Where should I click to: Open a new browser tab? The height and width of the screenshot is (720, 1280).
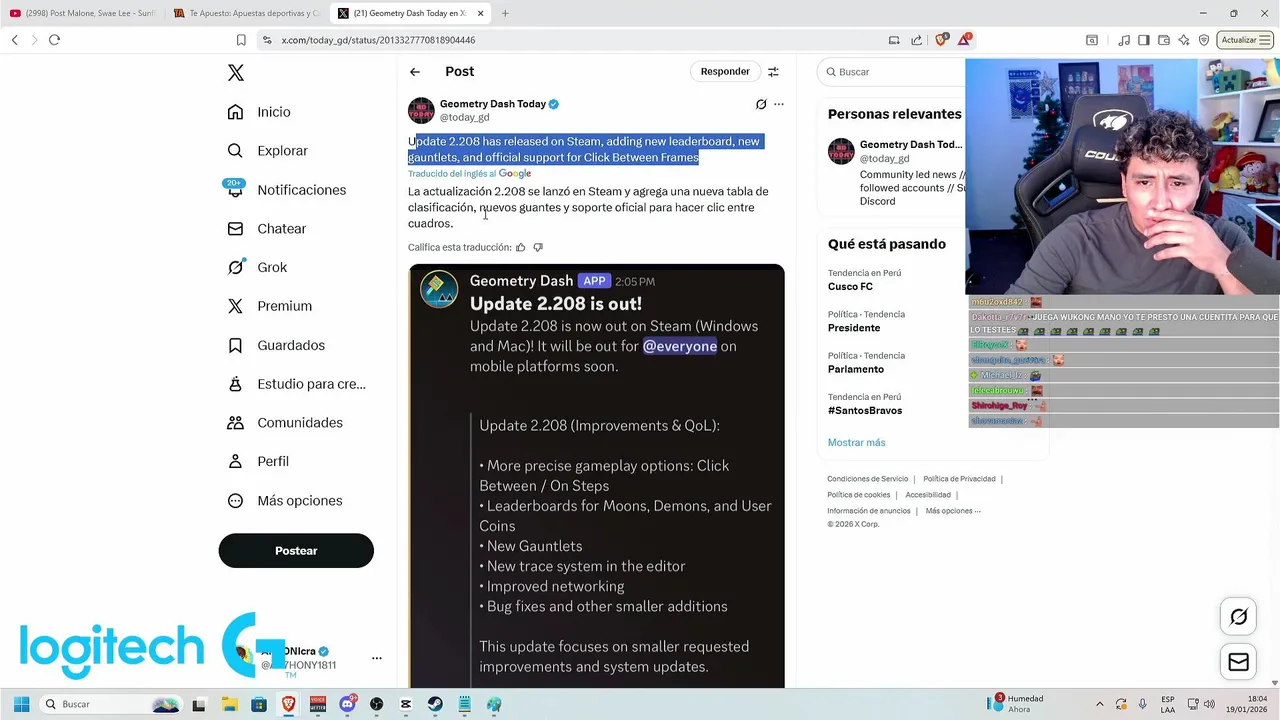505,13
